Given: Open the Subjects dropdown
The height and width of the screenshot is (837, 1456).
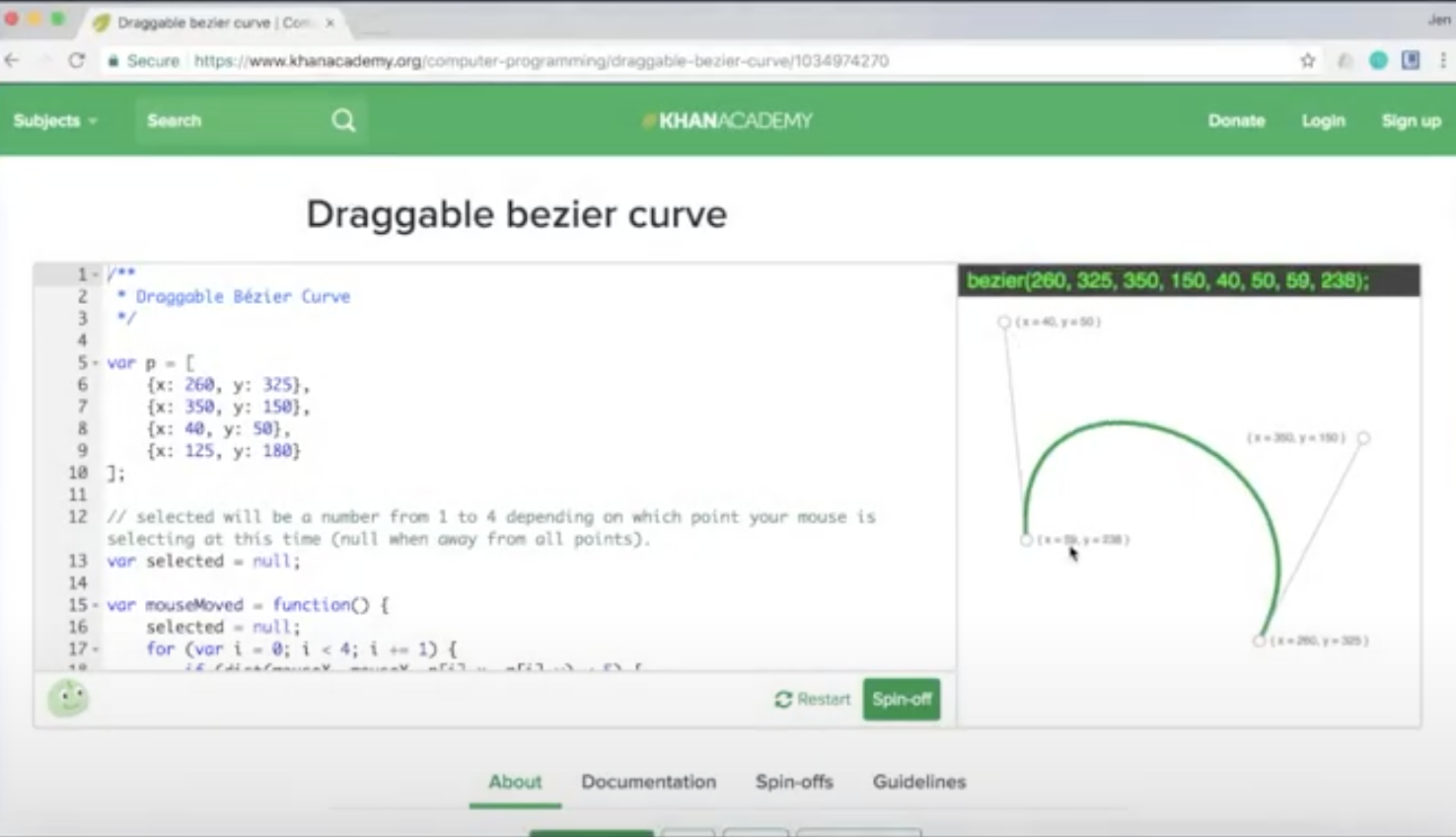Looking at the screenshot, I should (55, 120).
